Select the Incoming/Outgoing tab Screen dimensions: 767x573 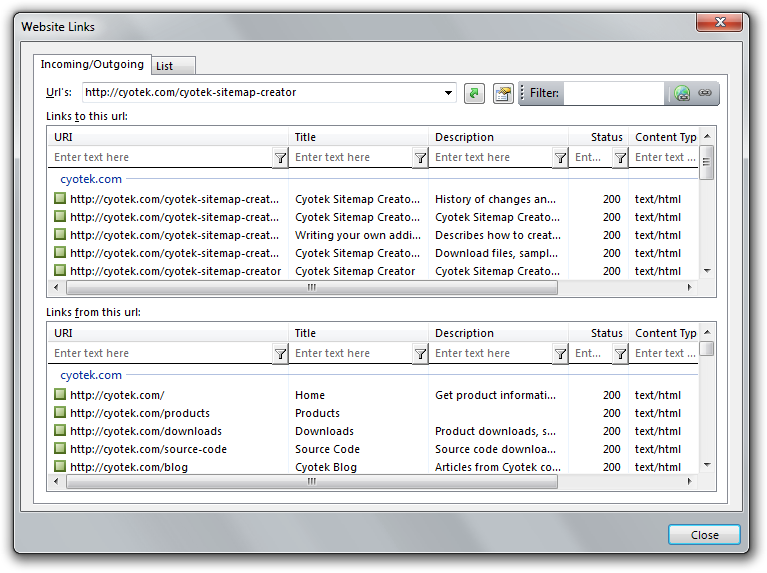(x=92, y=65)
